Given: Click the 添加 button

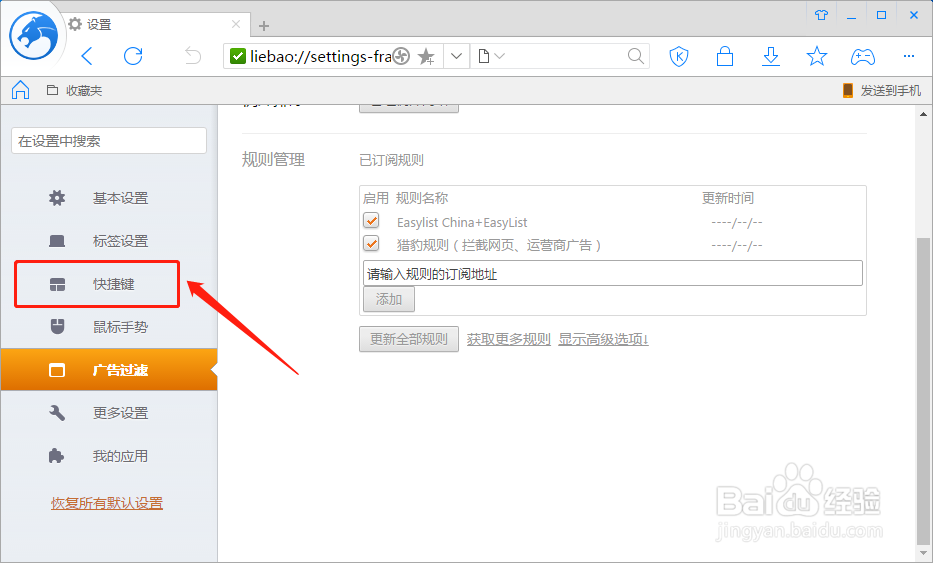Looking at the screenshot, I should 389,299.
